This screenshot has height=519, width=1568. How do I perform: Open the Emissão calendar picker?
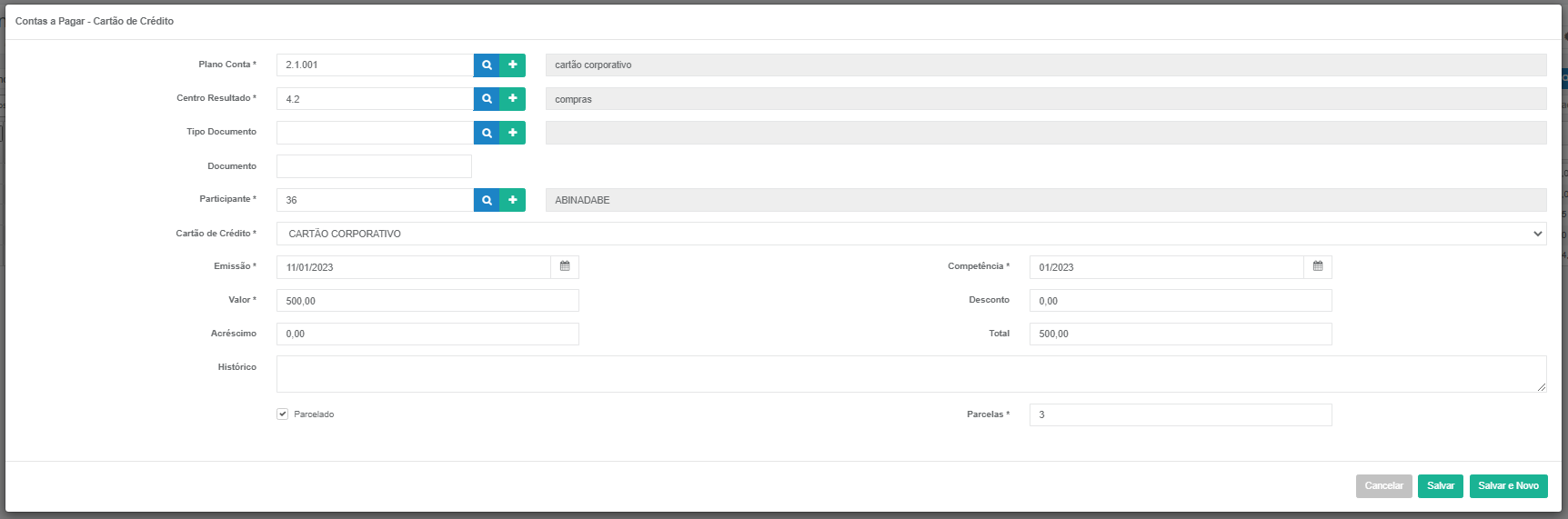[565, 266]
